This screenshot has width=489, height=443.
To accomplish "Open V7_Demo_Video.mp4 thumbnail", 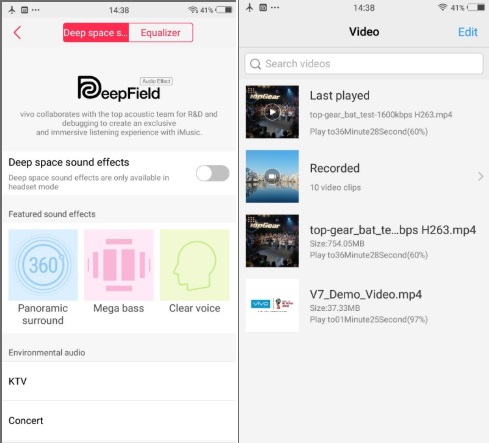I will (272, 305).
